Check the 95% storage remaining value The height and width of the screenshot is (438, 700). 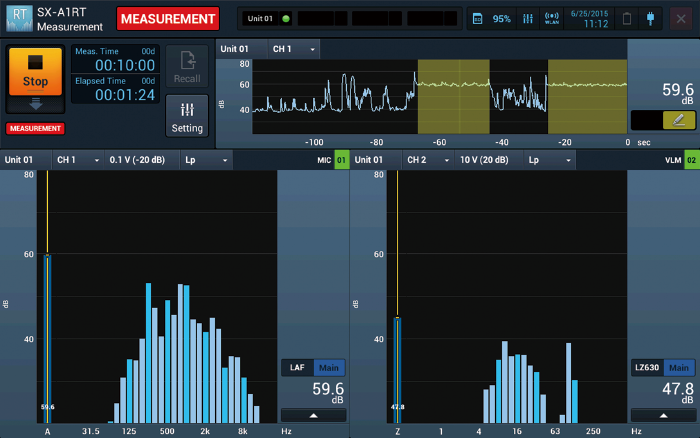(501, 19)
